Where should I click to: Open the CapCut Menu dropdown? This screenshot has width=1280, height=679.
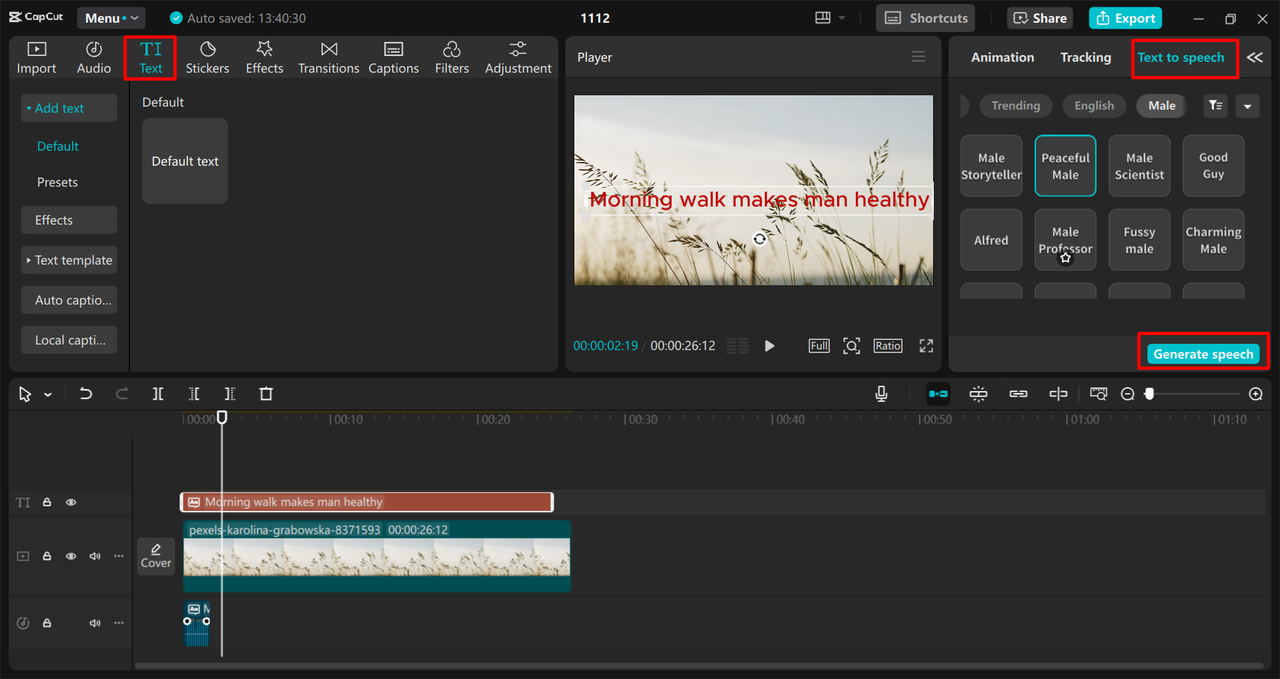(111, 18)
